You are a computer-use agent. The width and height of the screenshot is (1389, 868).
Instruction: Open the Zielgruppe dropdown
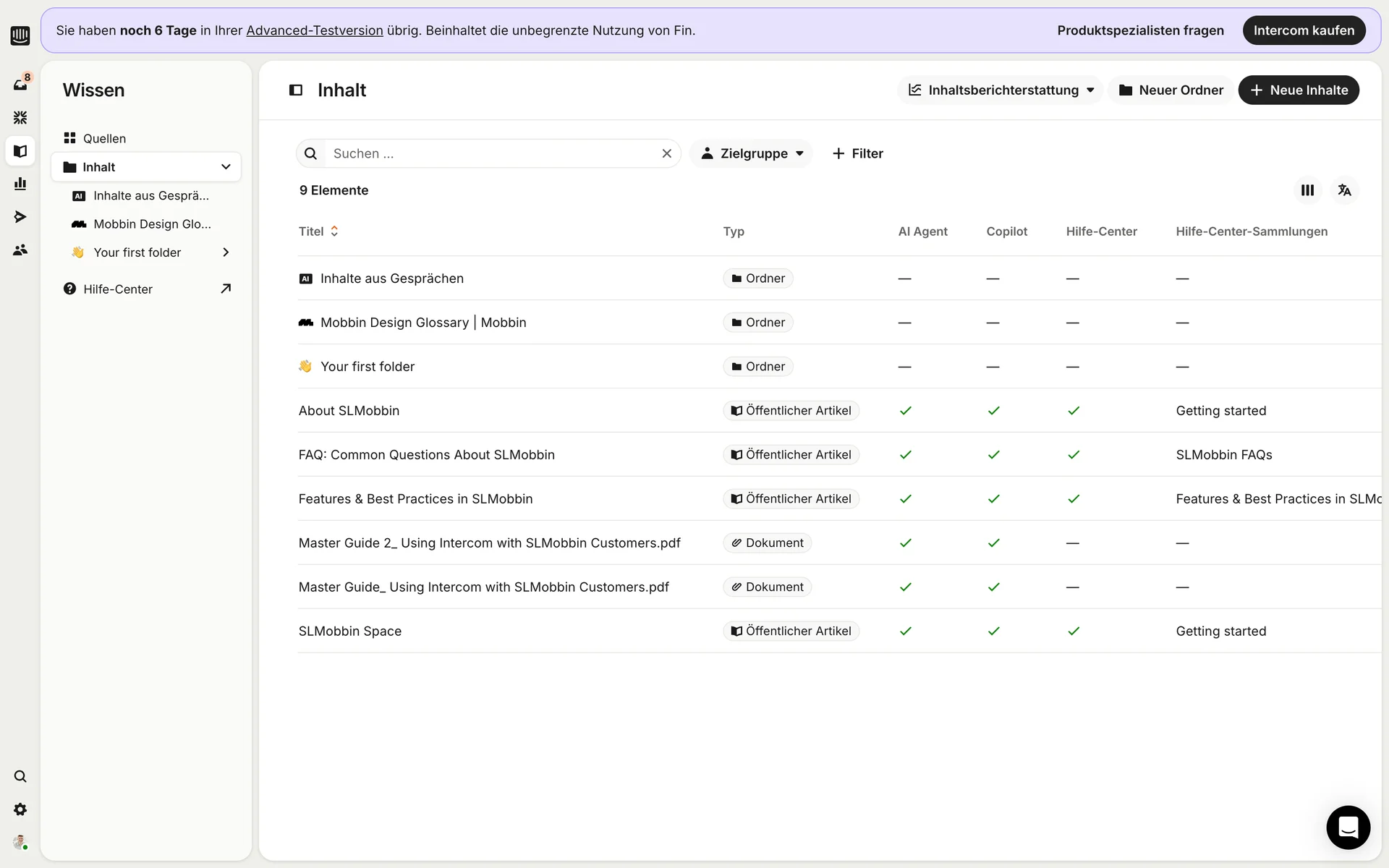point(752,153)
